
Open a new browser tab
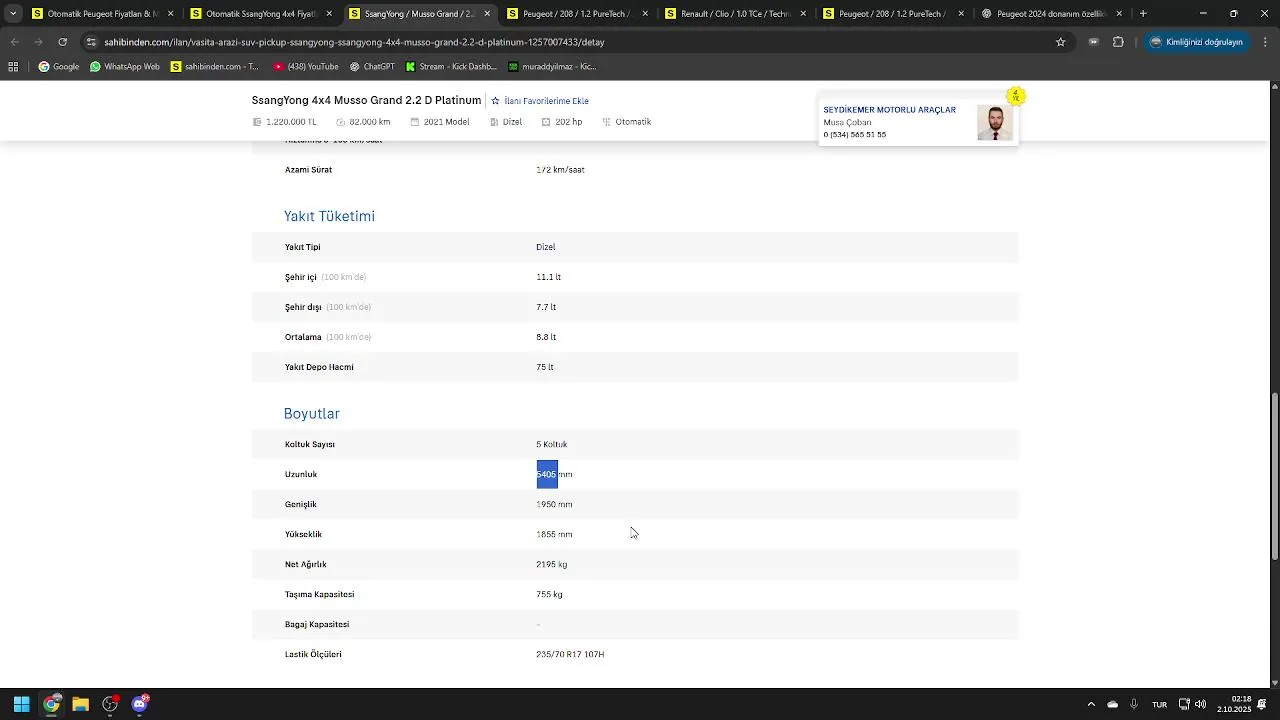coord(1143,14)
